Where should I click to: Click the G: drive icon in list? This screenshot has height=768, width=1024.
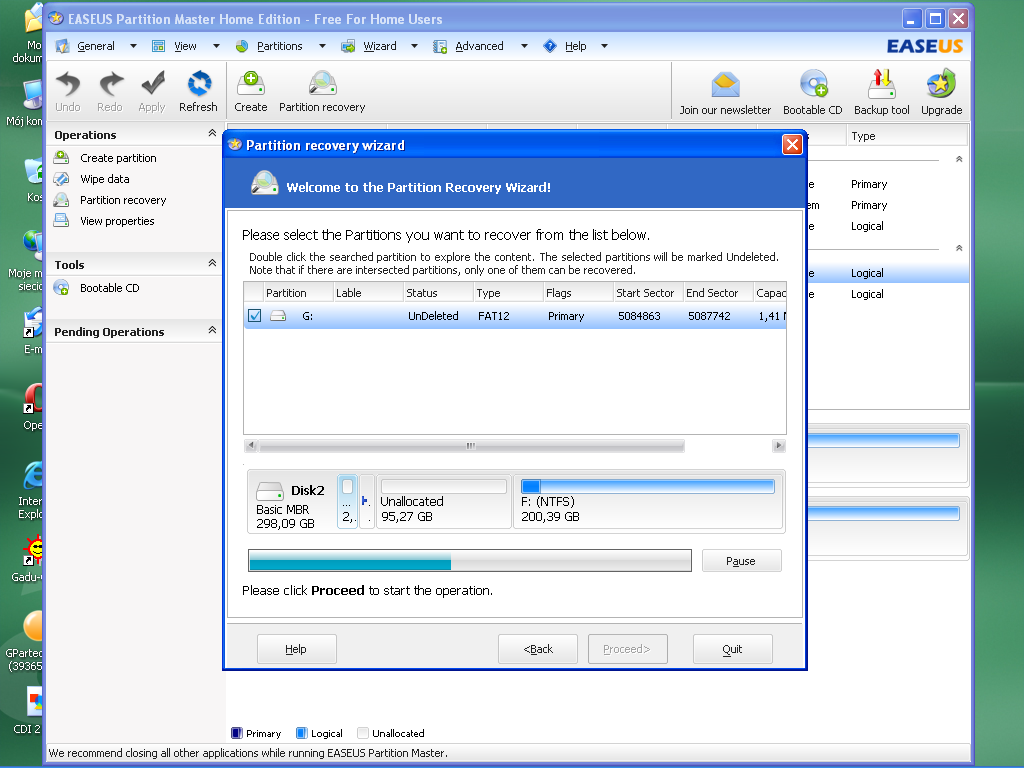(x=278, y=316)
